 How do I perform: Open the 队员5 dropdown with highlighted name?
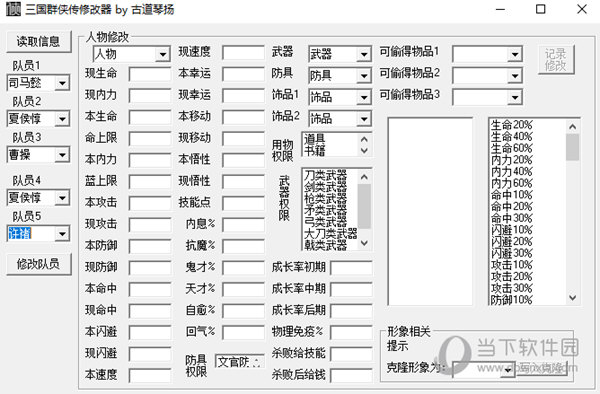62,234
